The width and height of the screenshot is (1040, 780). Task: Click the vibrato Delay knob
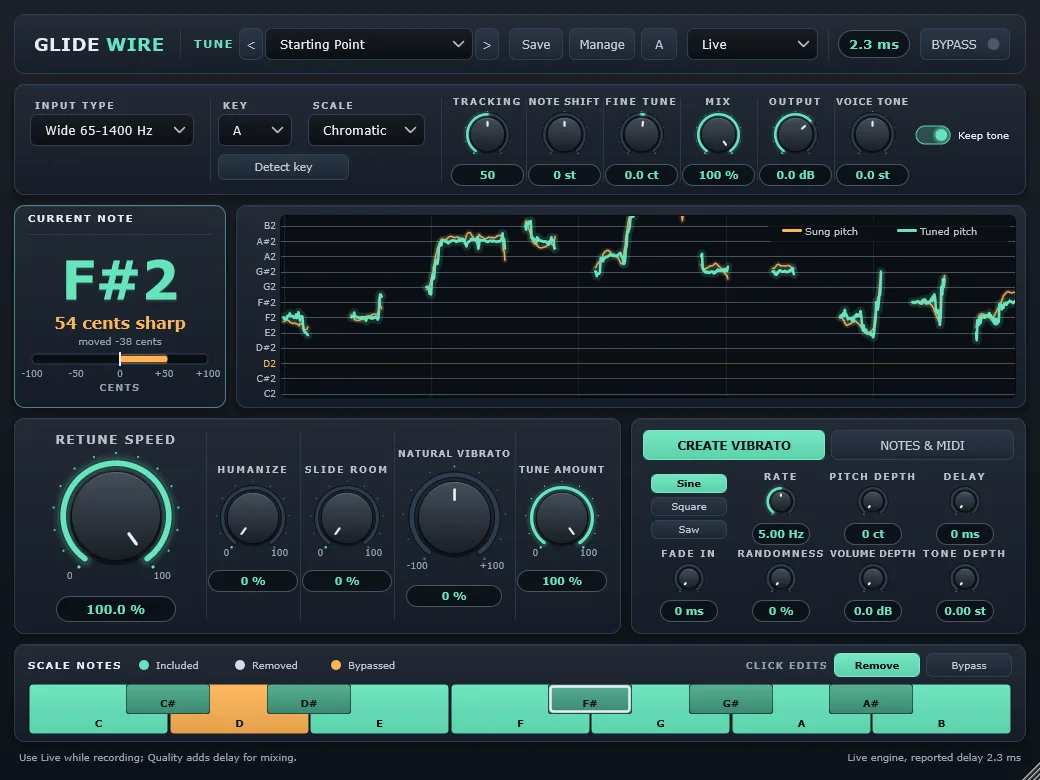(964, 501)
